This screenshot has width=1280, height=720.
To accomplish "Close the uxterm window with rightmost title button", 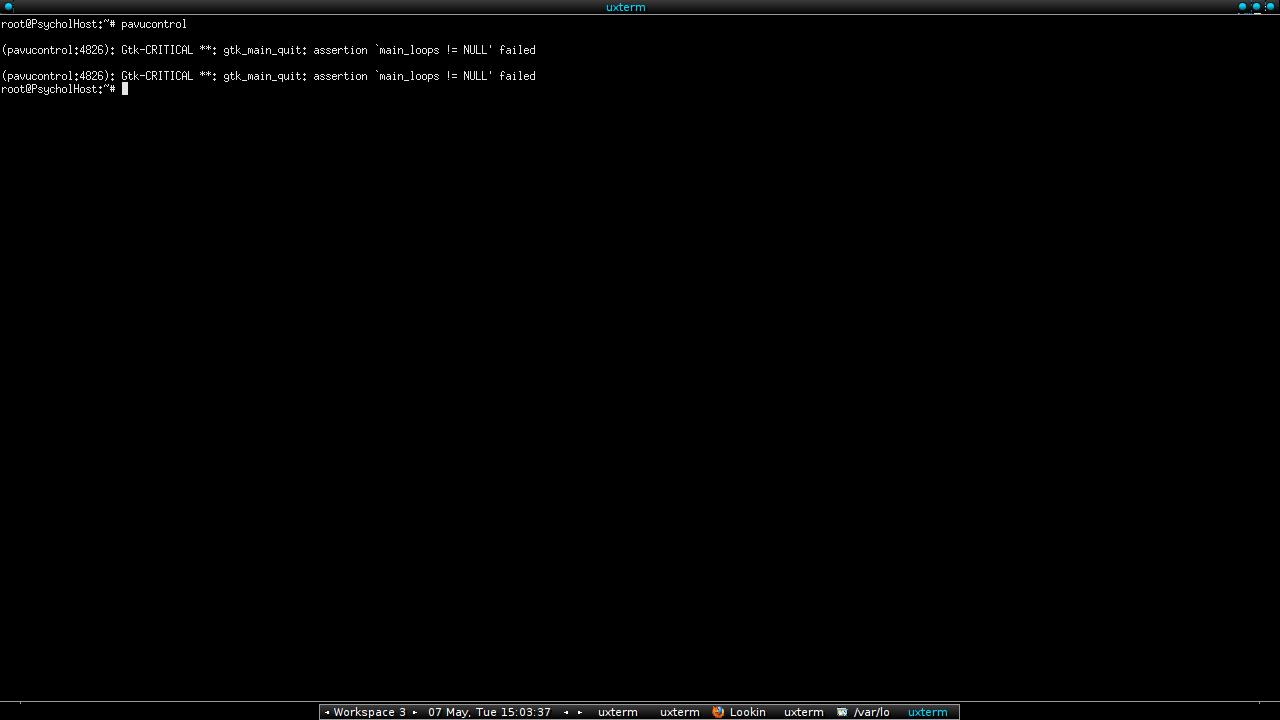I will pyautogui.click(x=1271, y=7).
